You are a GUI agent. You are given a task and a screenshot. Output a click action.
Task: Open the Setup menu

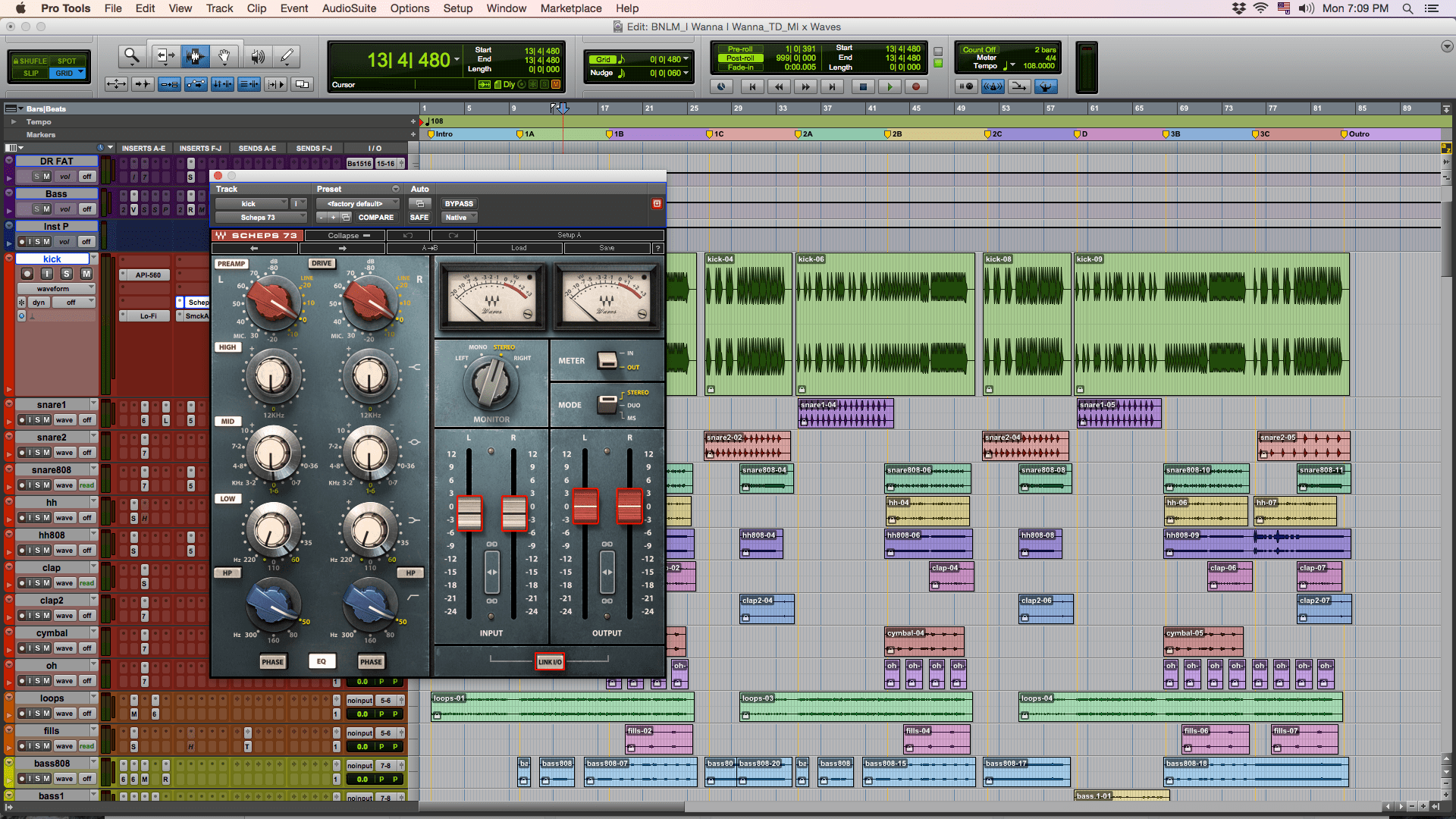click(457, 8)
